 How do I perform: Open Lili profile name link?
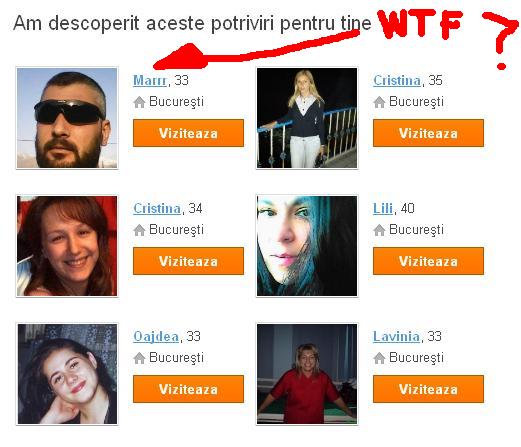pos(383,209)
